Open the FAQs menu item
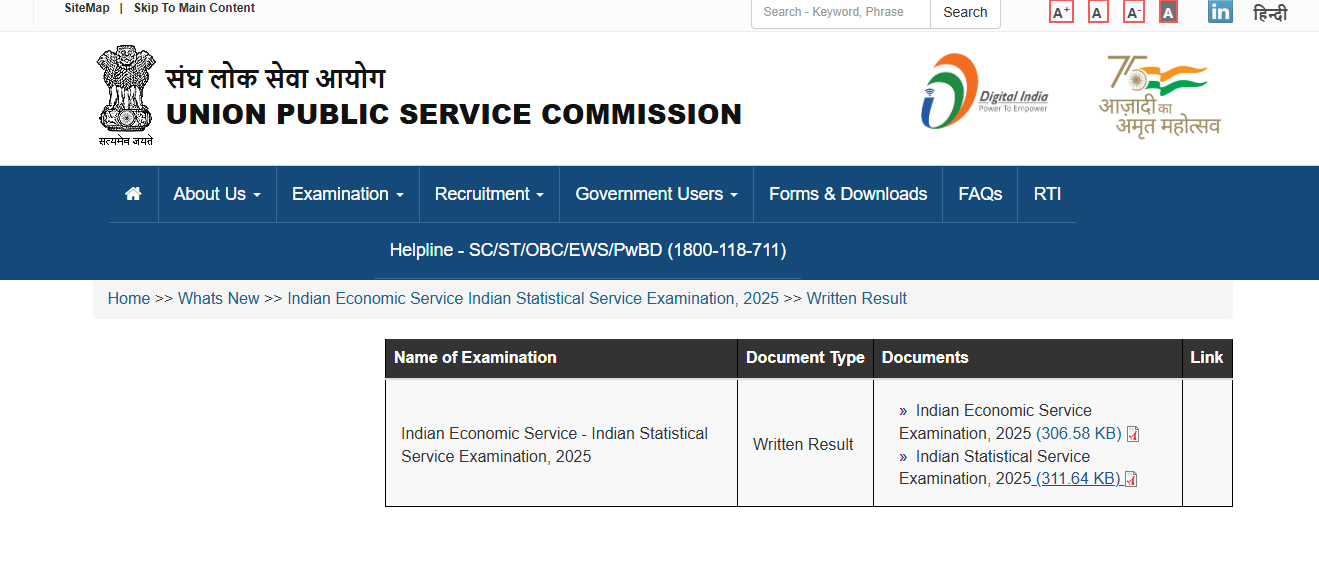The width and height of the screenshot is (1319, 576). coord(980,194)
